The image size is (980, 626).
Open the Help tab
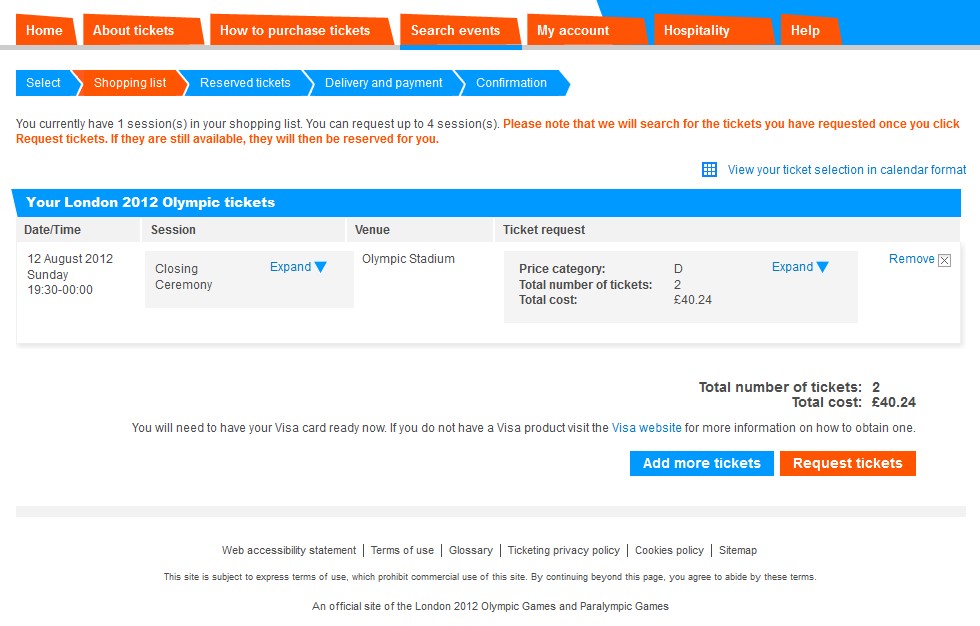(x=805, y=30)
